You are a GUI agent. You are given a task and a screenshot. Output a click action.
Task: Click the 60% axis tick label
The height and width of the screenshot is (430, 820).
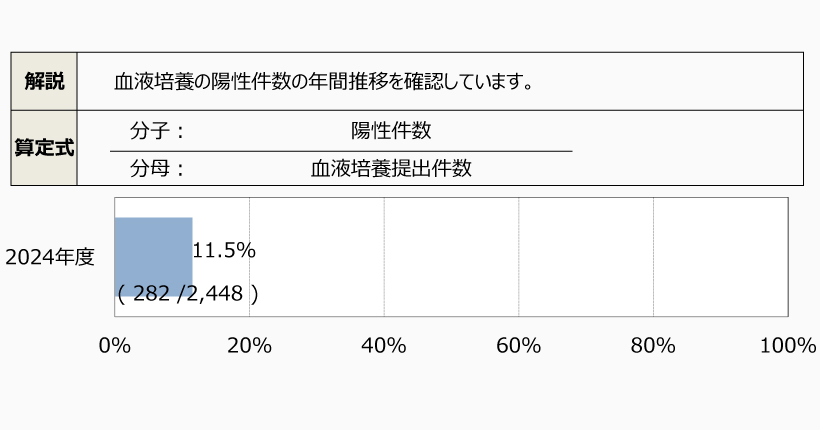(518, 346)
